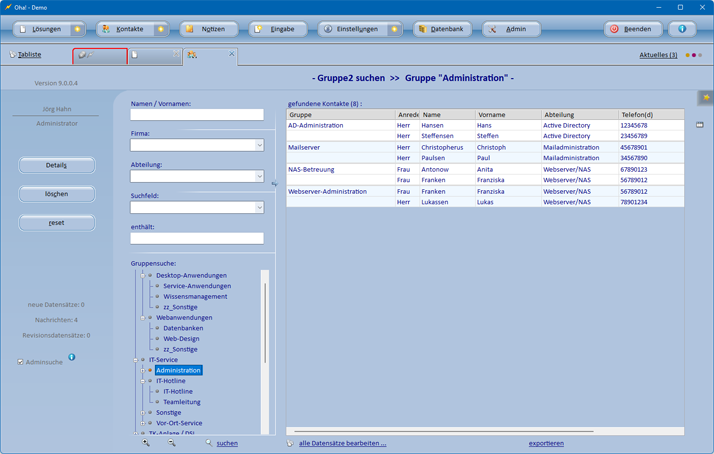714x454 pixels.
Task: Click the info icon next to Beenden
Action: tap(682, 29)
